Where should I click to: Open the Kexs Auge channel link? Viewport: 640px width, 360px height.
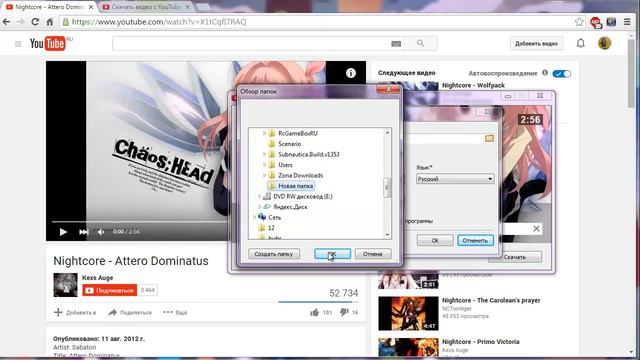coord(98,278)
